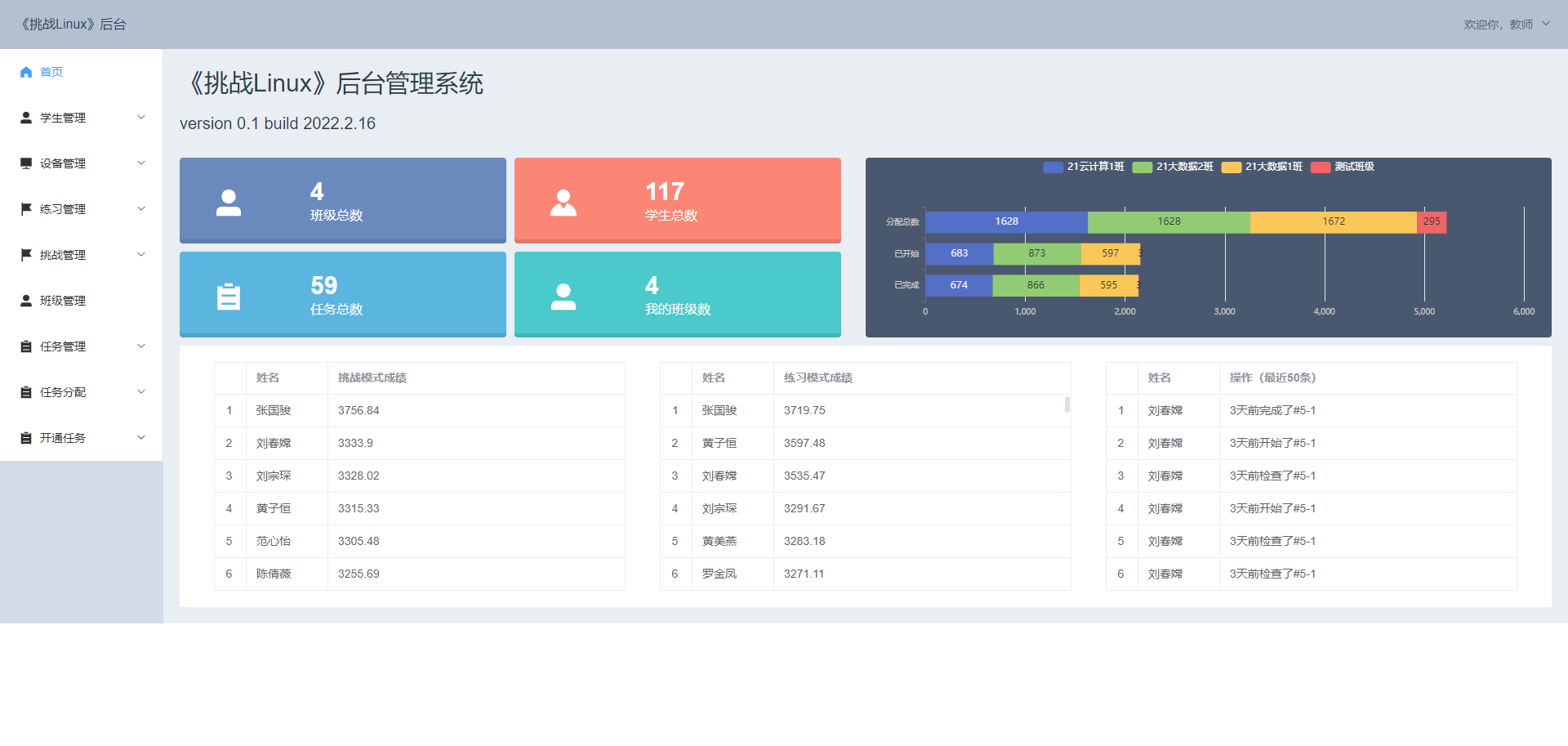The height and width of the screenshot is (746, 1568).
Task: Toggle the 测试班级 legend swatch
Action: (x=1321, y=167)
